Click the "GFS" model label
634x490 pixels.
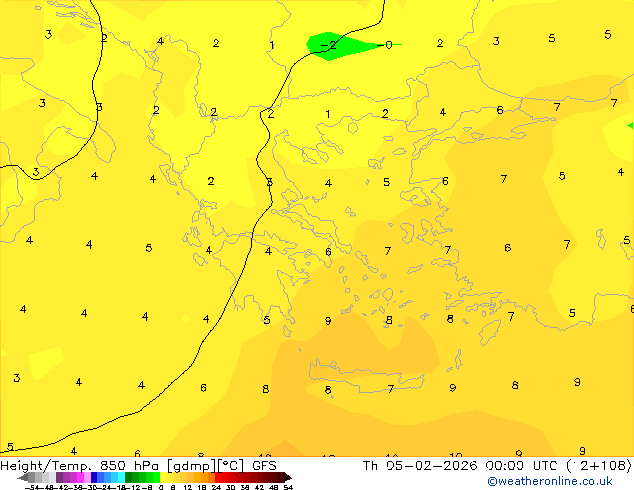click(264, 466)
